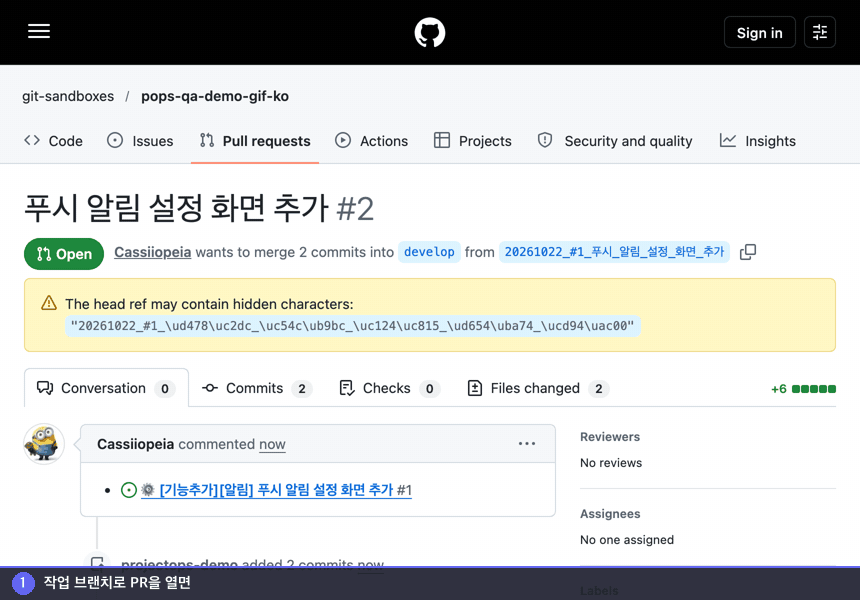
Task: Click the PR title 푸시 알림 설정 화면 추가
Action: pos(176,208)
